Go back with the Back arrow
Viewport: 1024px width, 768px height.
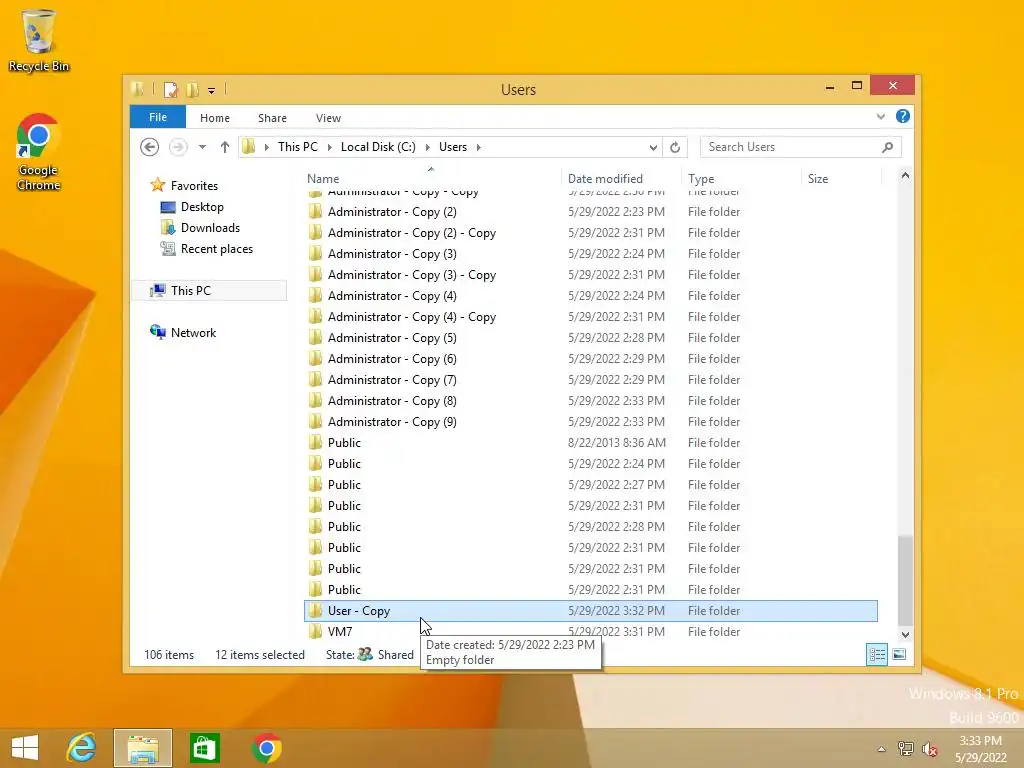pos(150,147)
